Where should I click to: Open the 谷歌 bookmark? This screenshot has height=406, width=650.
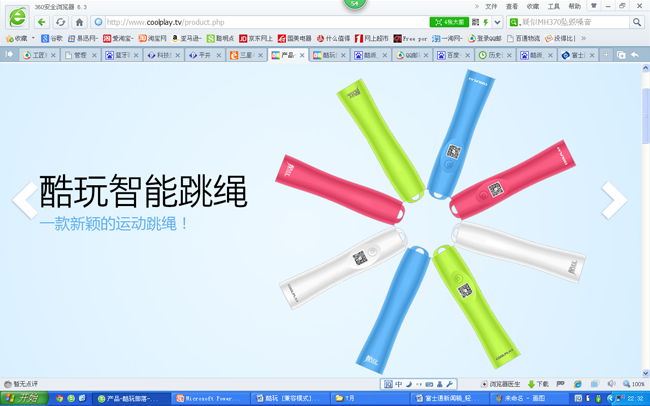point(52,38)
